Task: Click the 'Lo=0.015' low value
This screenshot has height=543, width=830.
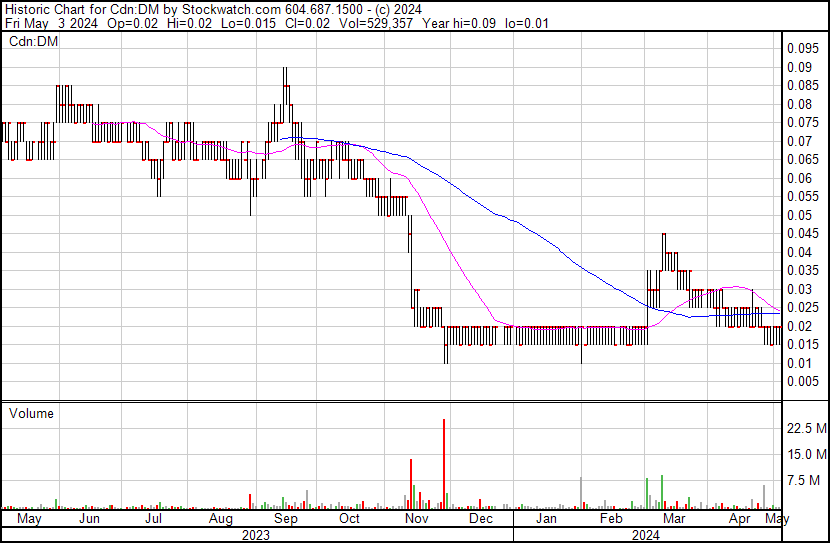Action: (x=249, y=24)
